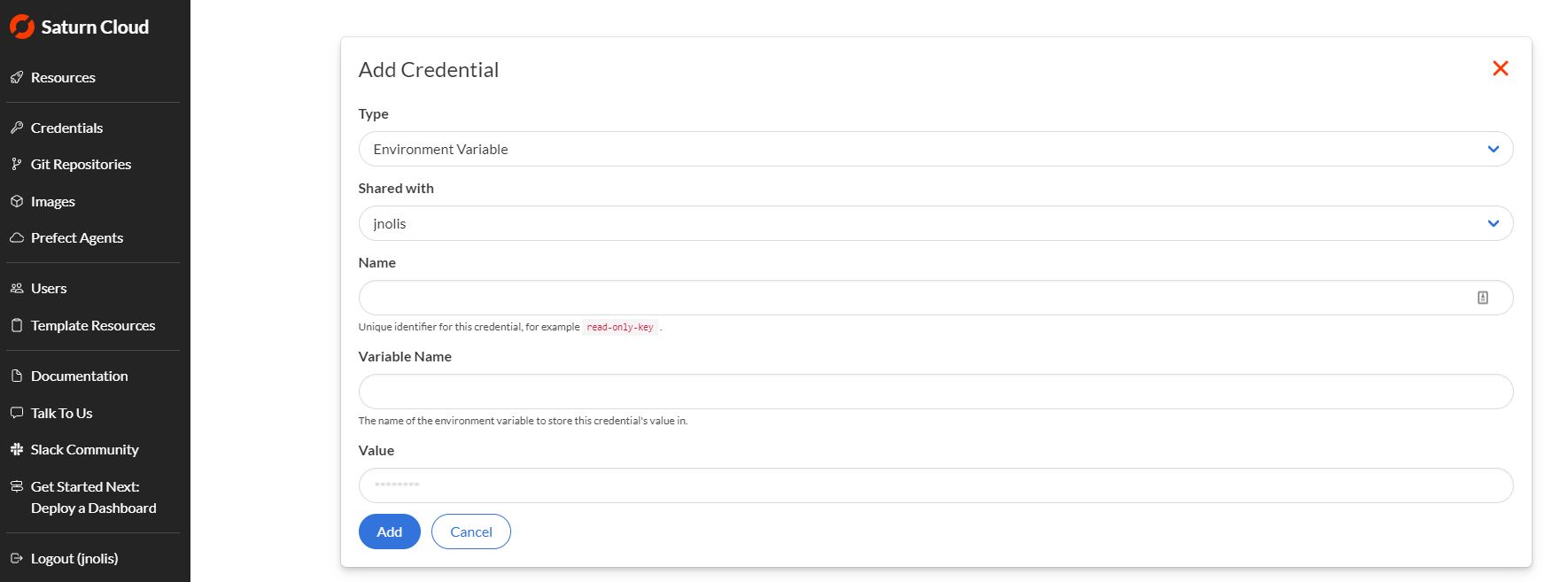Click the Prefect Agents cloud icon

point(17,238)
